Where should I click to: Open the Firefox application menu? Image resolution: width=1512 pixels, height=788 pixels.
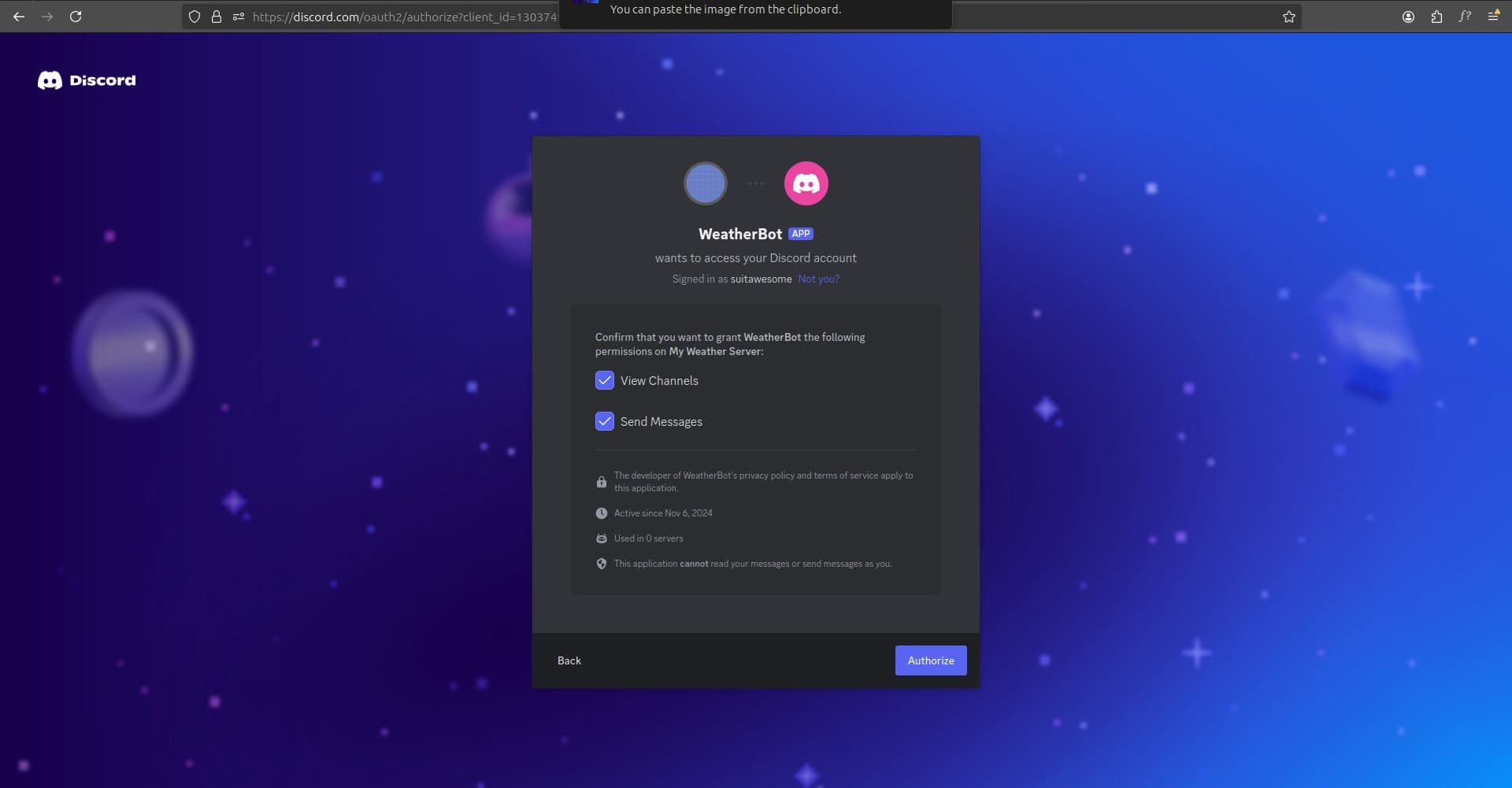[x=1493, y=17]
